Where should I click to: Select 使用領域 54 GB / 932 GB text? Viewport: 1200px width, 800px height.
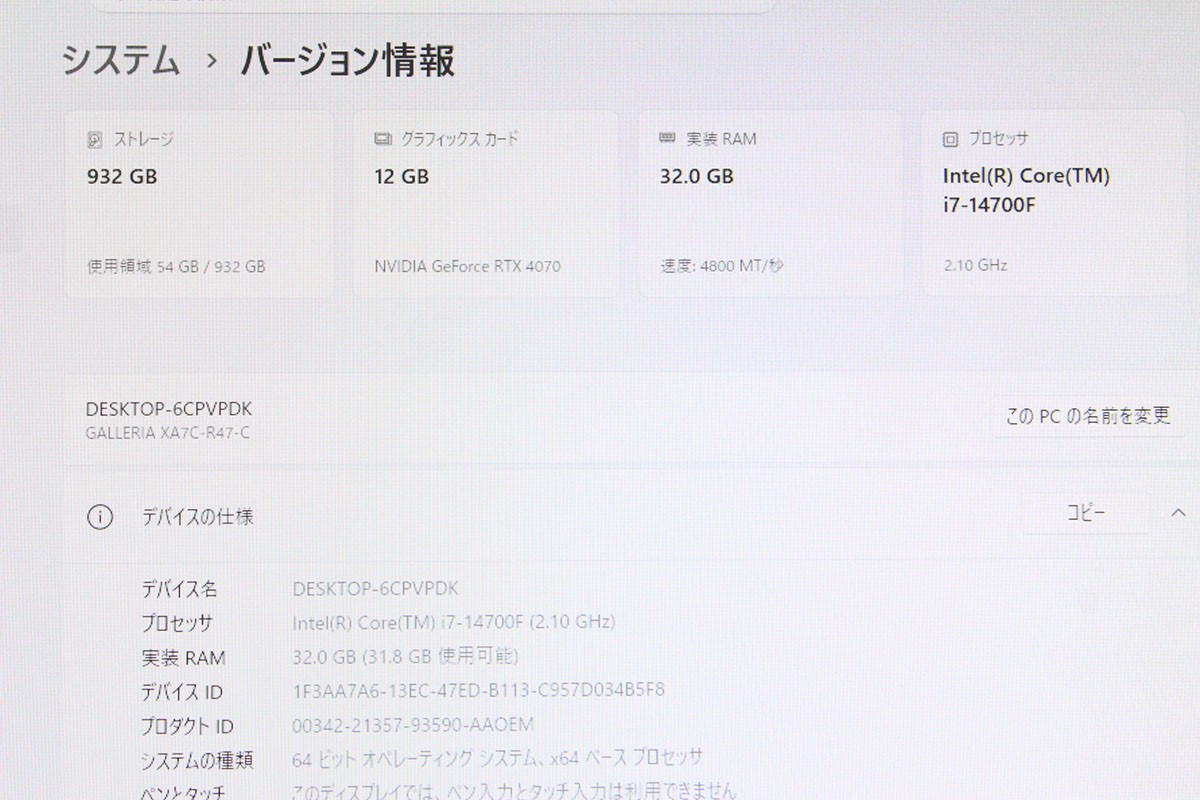pos(176,267)
